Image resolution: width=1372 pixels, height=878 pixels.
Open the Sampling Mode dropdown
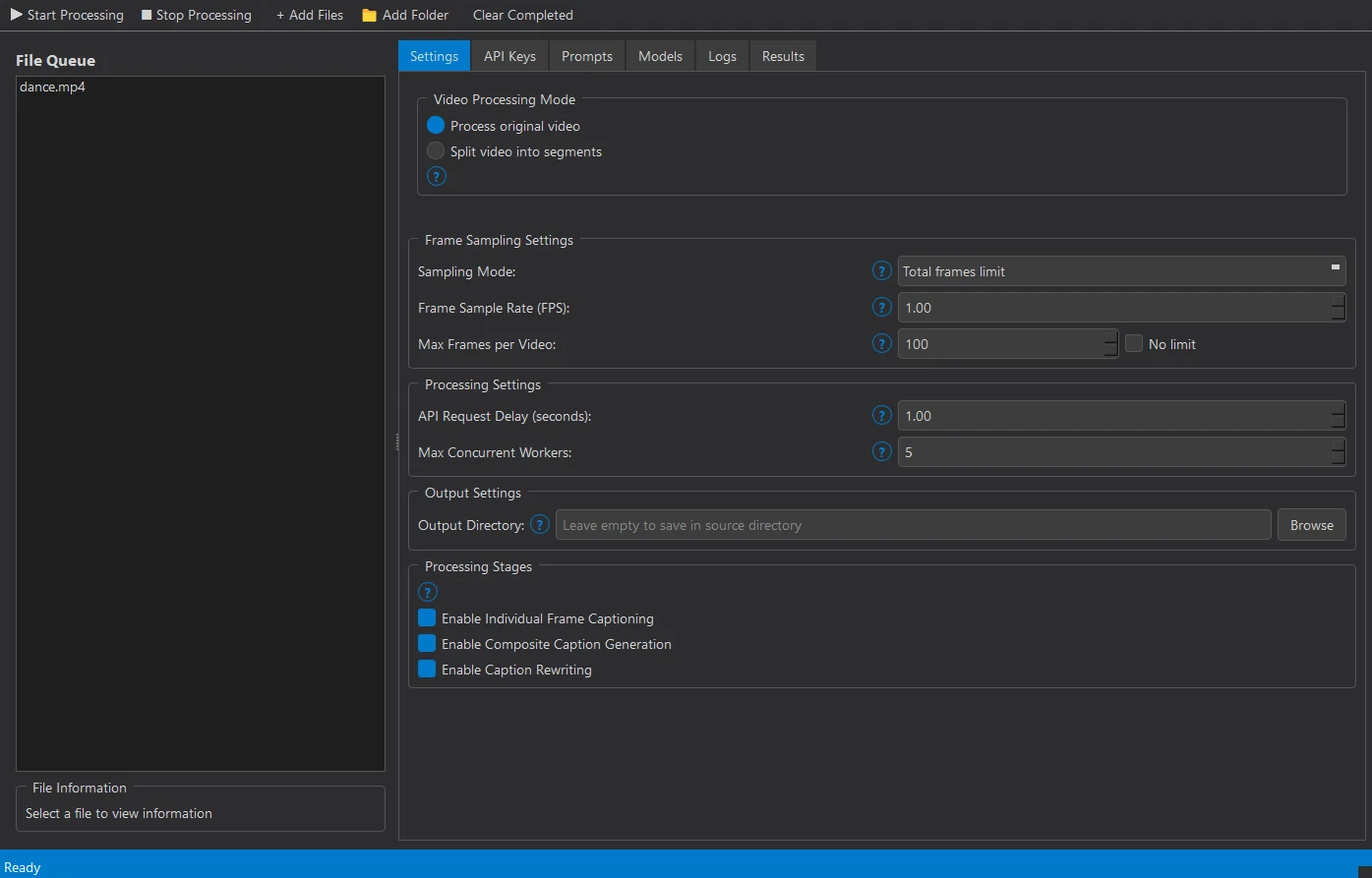coord(1121,271)
